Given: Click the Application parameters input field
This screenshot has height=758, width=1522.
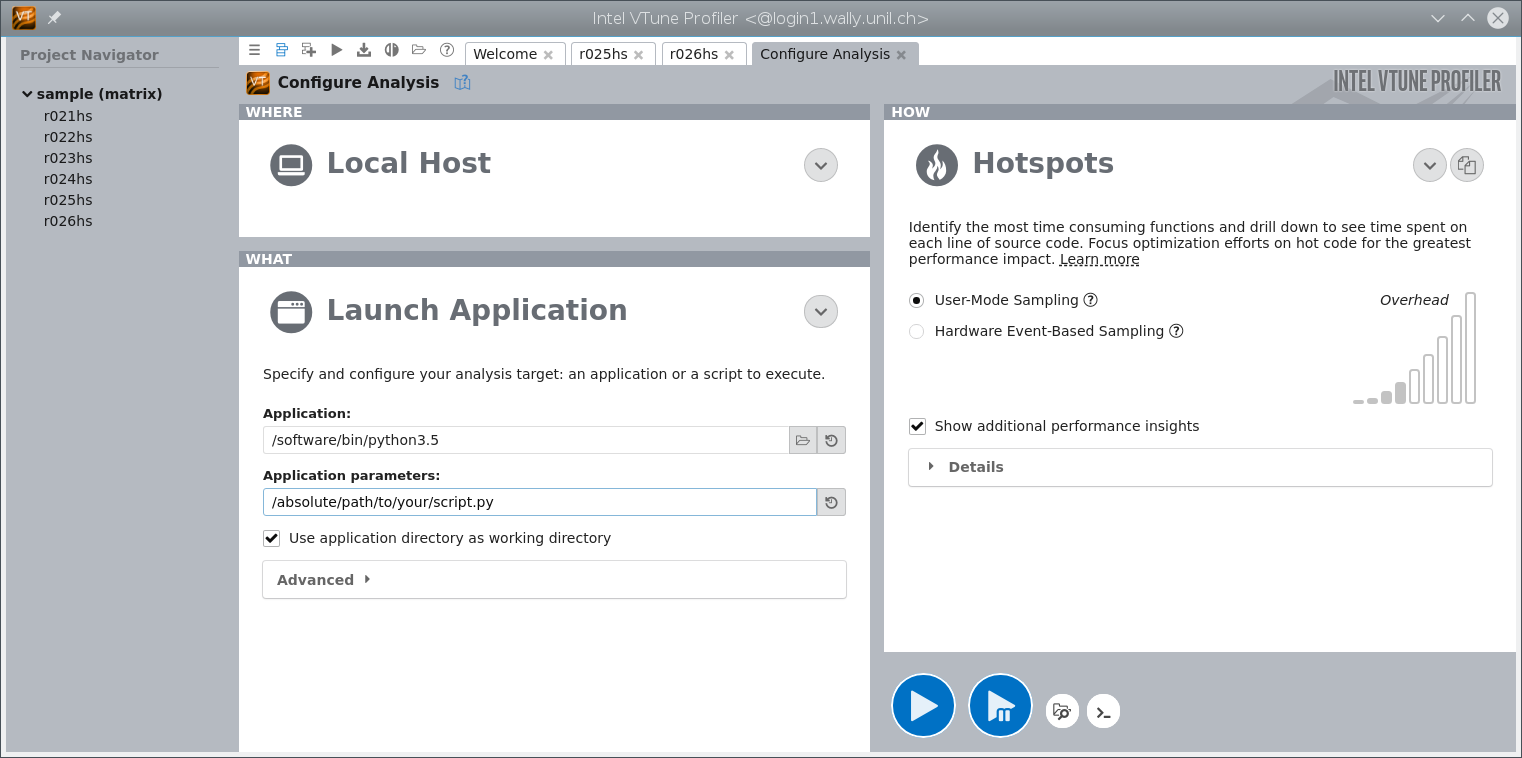Looking at the screenshot, I should point(540,502).
